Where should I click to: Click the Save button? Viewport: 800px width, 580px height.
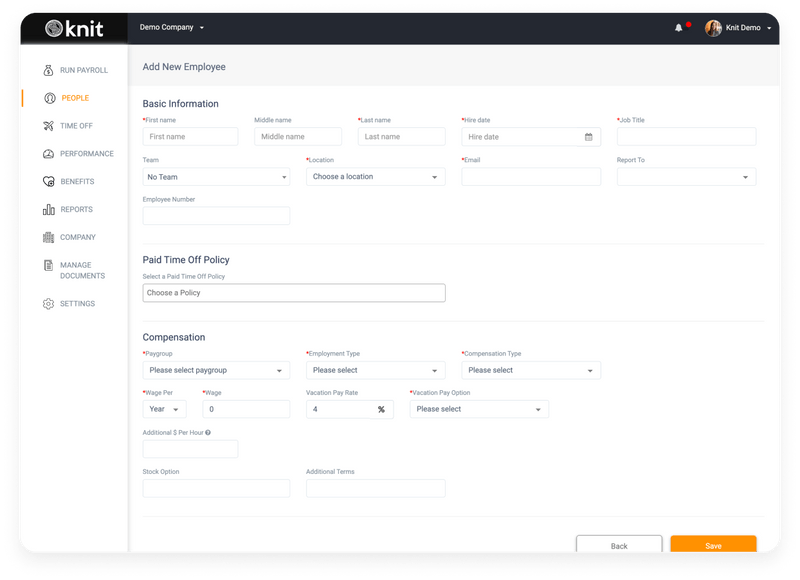[x=713, y=545]
